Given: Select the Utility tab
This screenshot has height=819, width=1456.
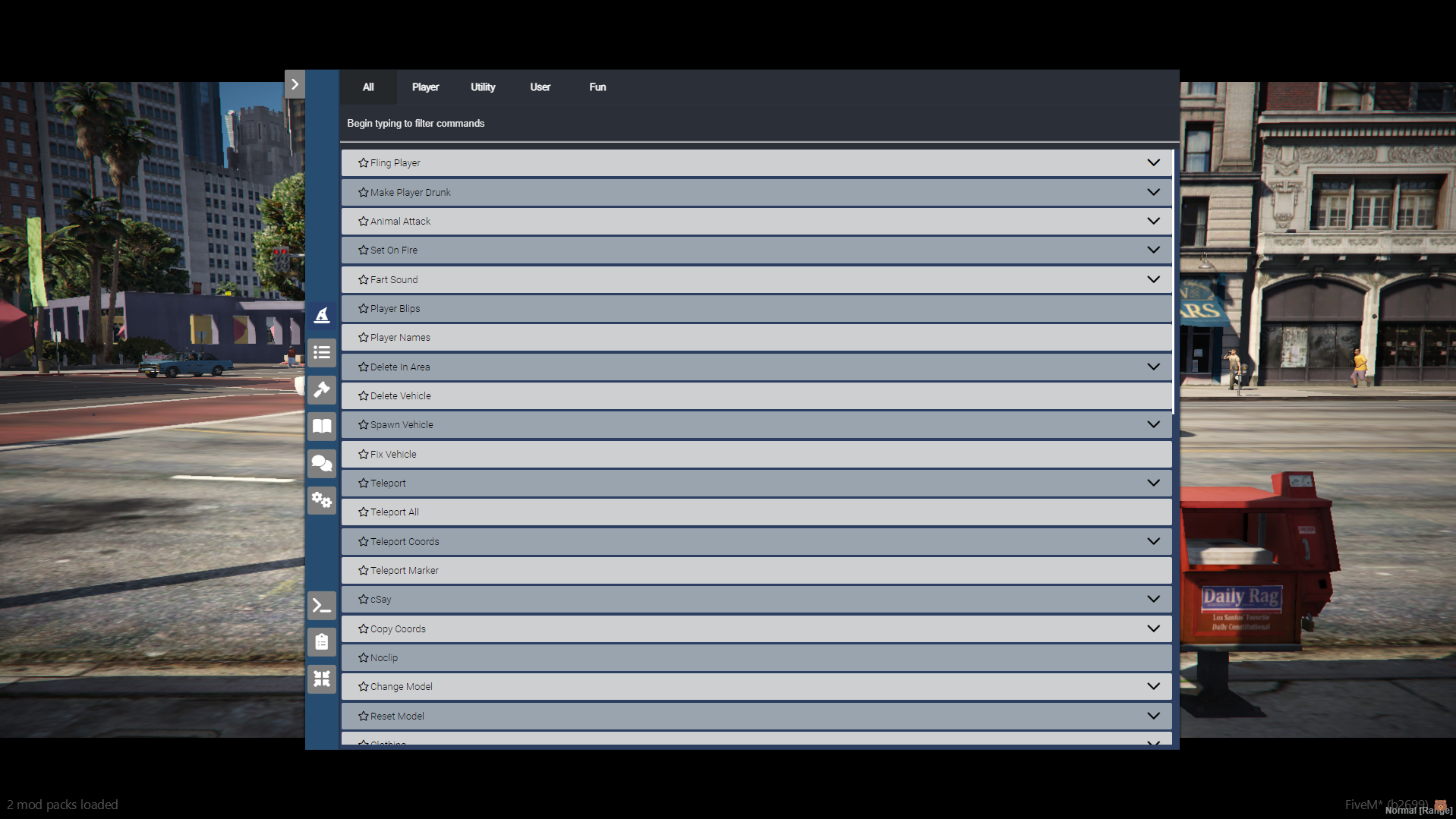Looking at the screenshot, I should (483, 87).
